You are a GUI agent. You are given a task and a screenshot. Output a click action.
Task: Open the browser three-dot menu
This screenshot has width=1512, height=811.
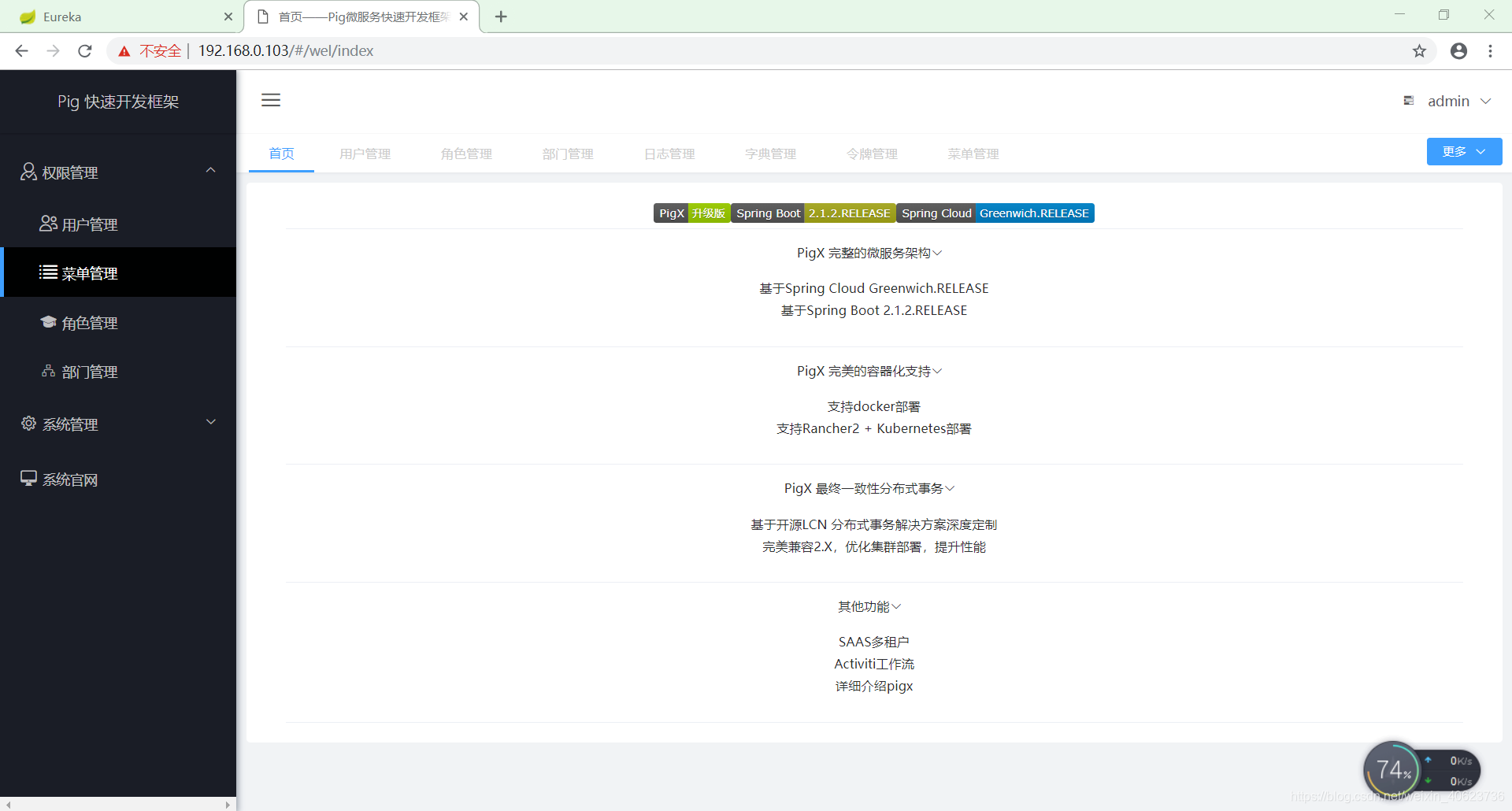pos(1490,50)
